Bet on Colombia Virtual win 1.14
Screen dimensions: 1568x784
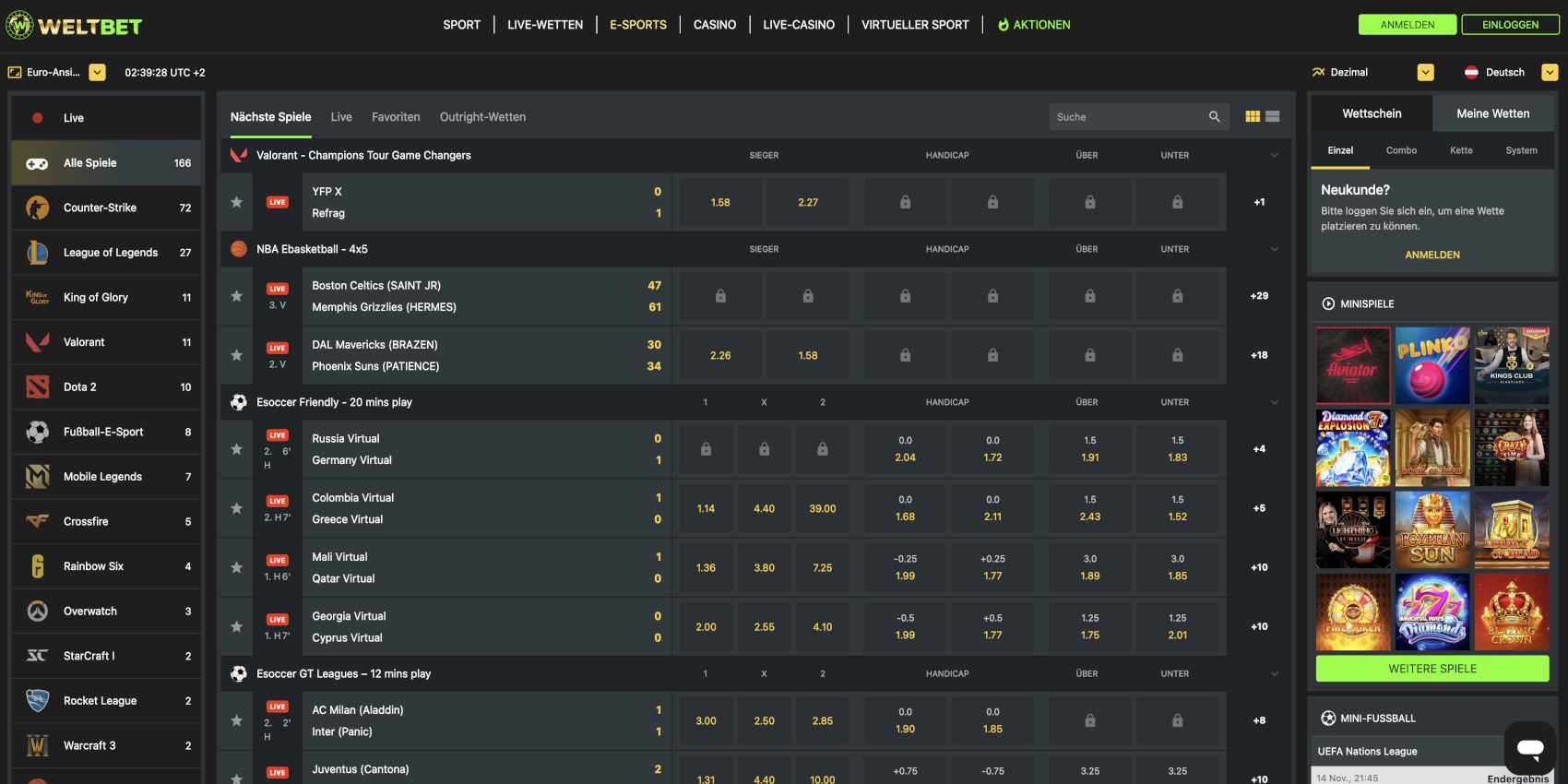[706, 508]
